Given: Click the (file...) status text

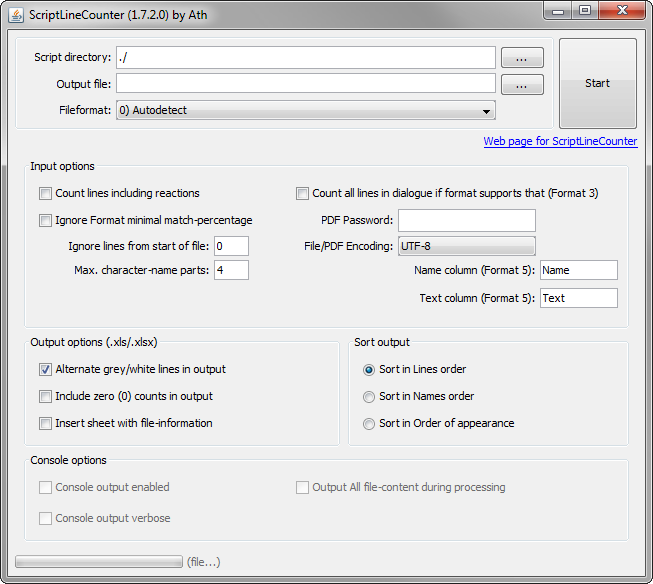Looking at the screenshot, I should [x=204, y=562].
